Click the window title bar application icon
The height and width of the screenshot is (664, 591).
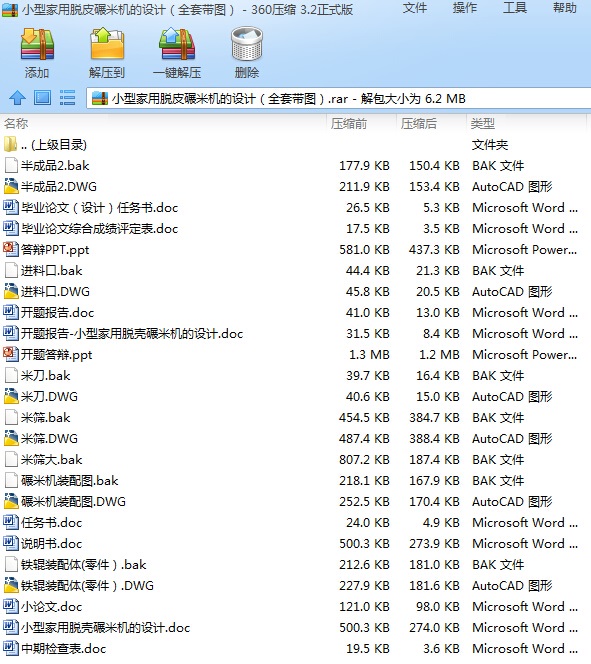(10, 9)
